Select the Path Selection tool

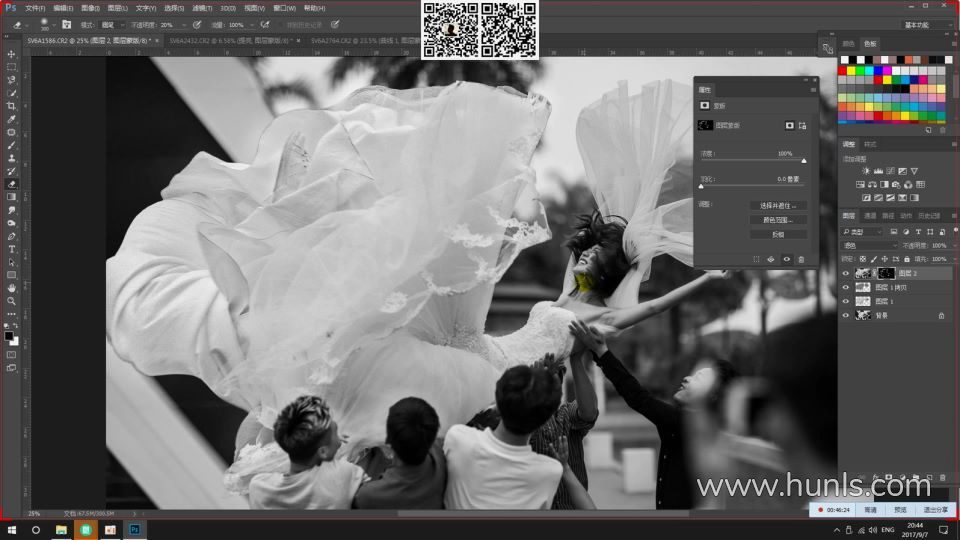point(12,262)
